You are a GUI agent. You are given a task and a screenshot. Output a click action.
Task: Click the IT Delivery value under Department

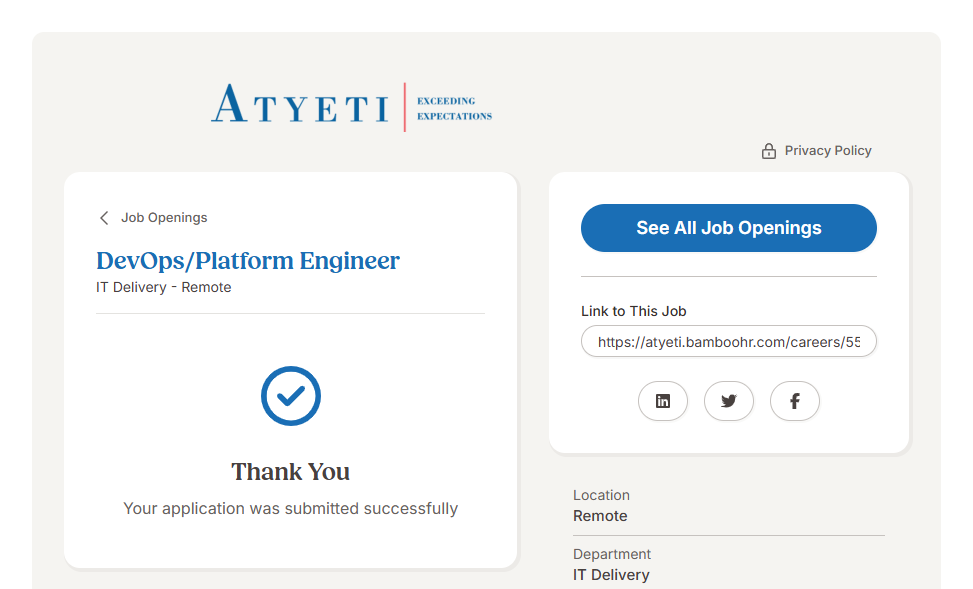coord(611,575)
